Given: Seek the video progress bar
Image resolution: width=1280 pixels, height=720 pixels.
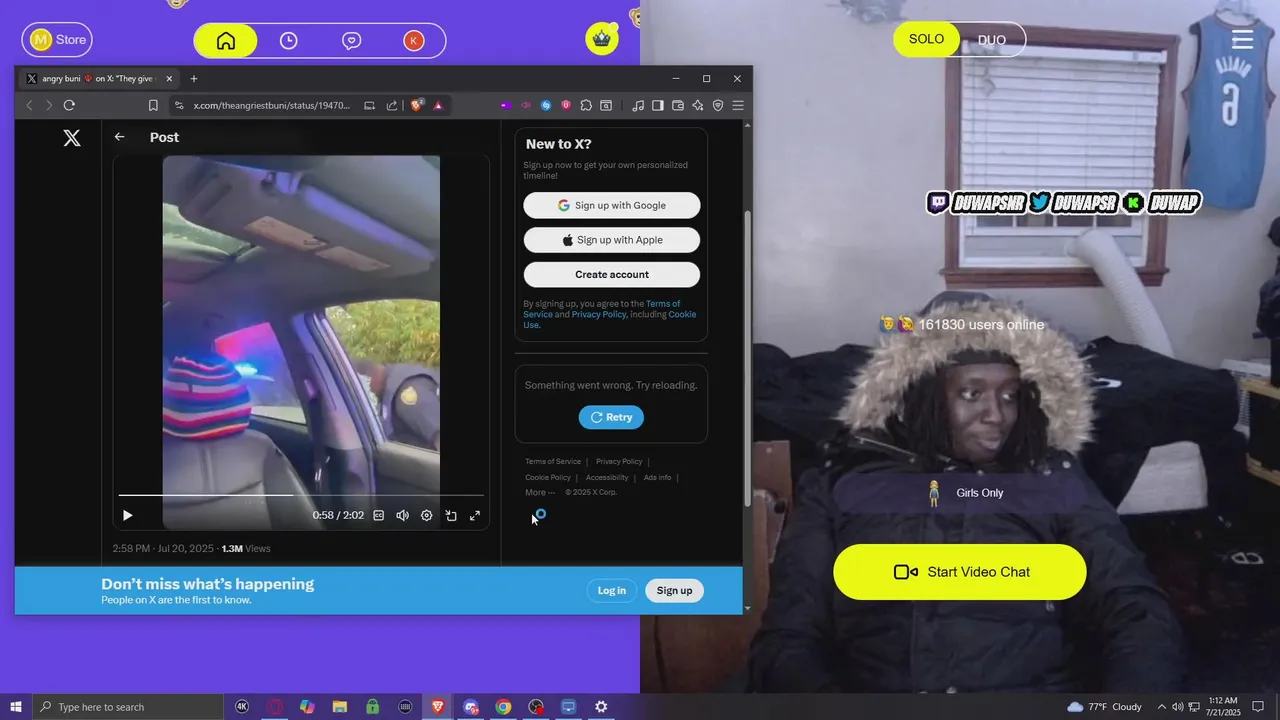Looking at the screenshot, I should (301, 495).
